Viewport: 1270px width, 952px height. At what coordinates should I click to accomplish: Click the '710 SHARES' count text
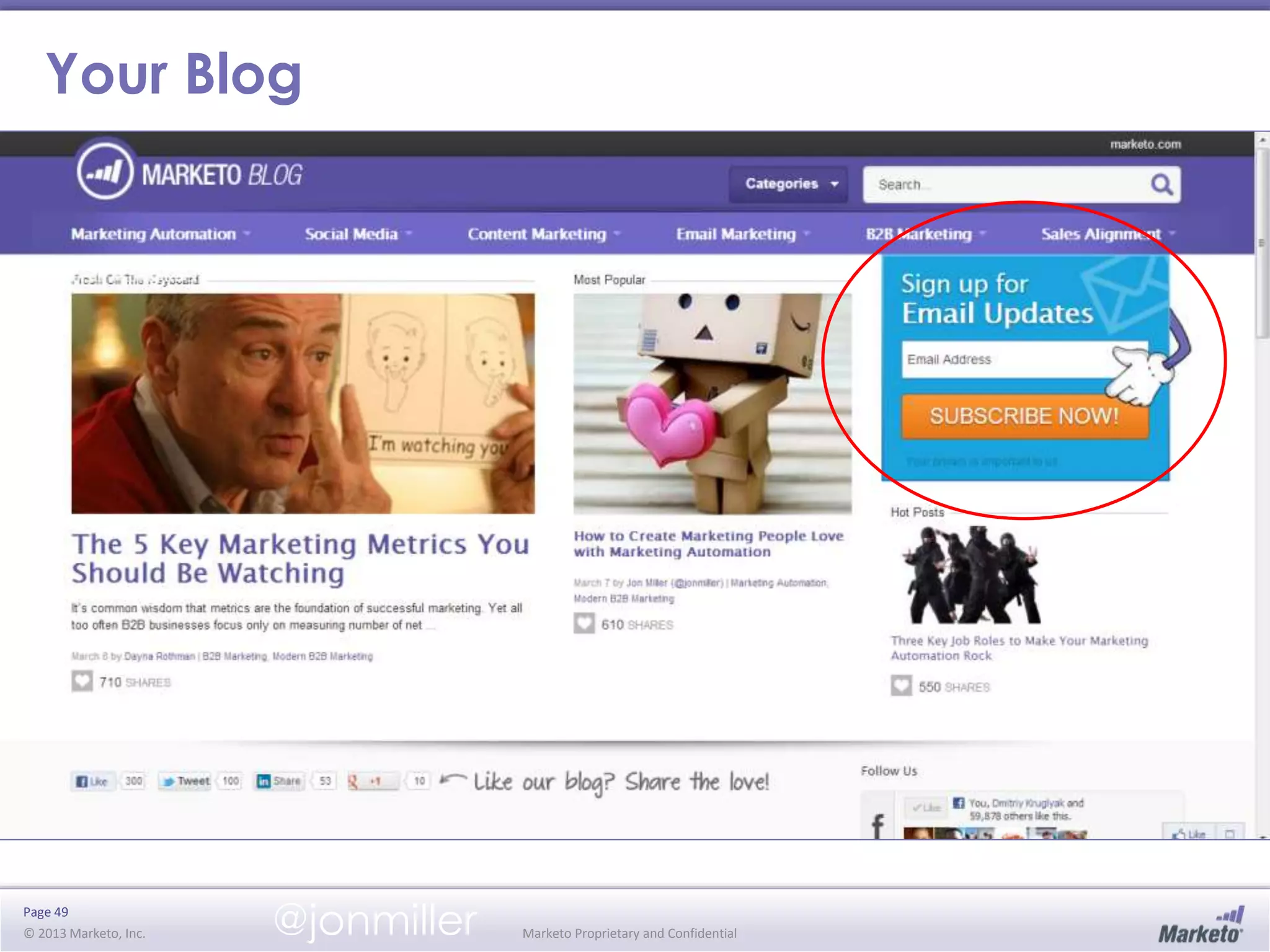pyautogui.click(x=135, y=682)
